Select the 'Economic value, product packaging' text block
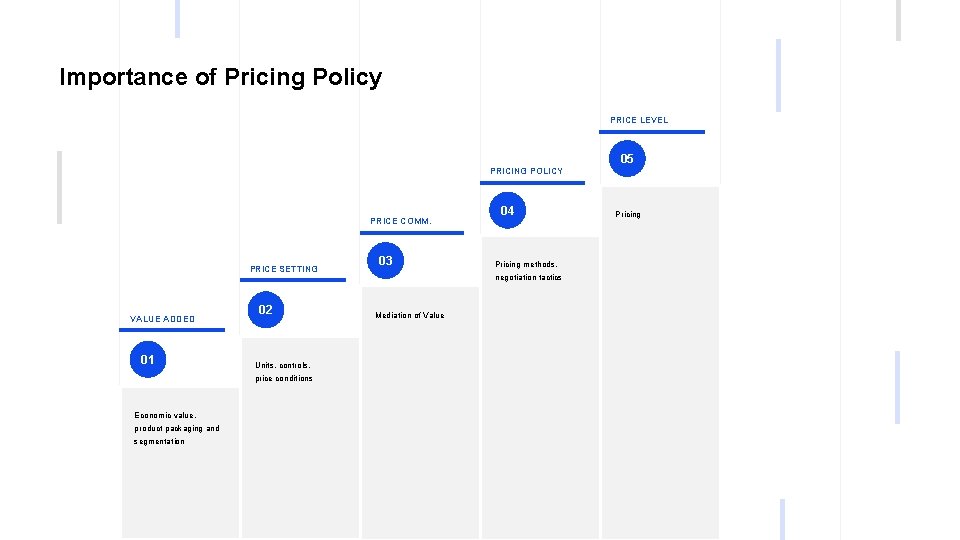The image size is (960, 540). (x=177, y=428)
